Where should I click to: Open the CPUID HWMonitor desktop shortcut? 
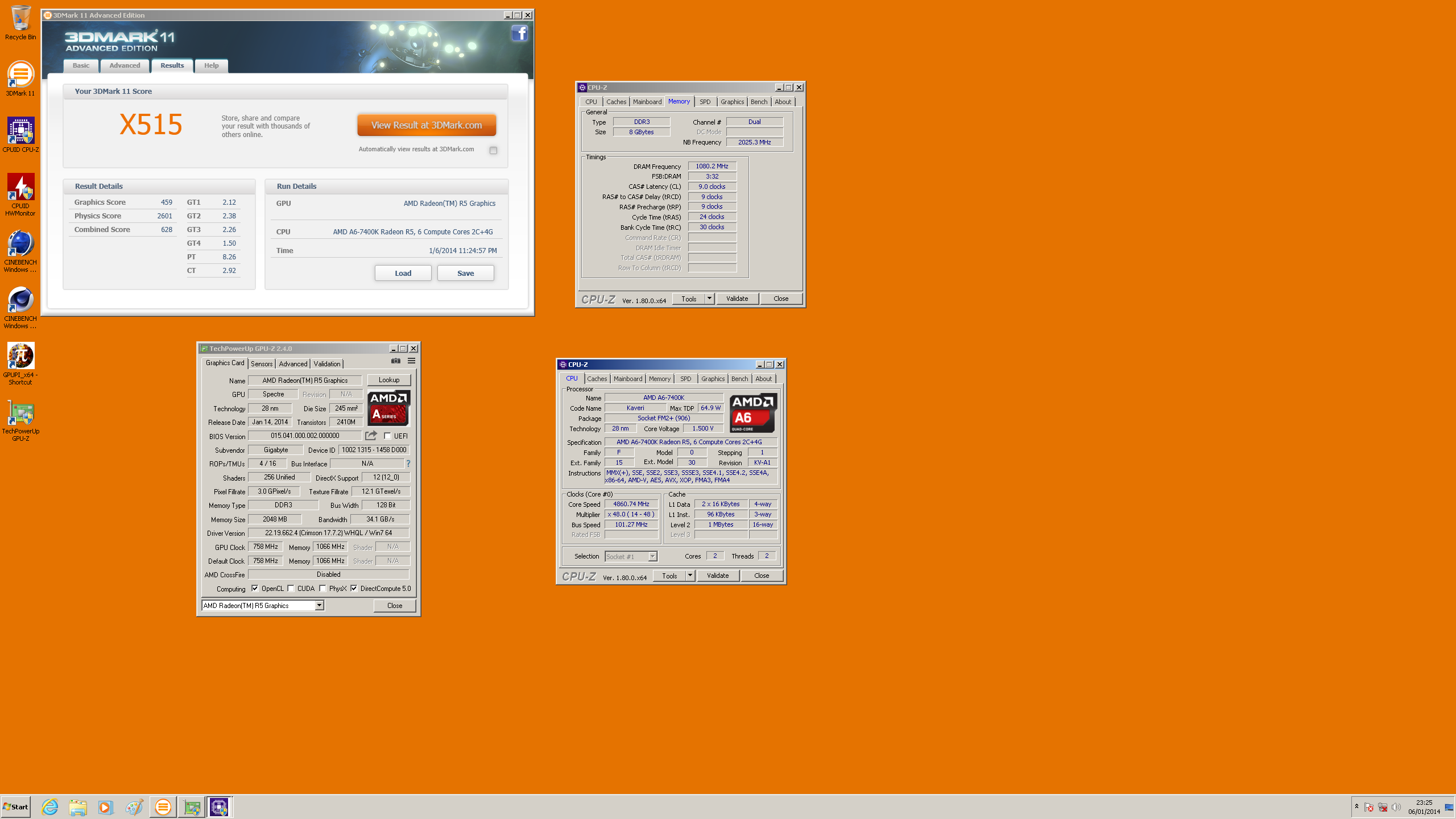click(20, 195)
